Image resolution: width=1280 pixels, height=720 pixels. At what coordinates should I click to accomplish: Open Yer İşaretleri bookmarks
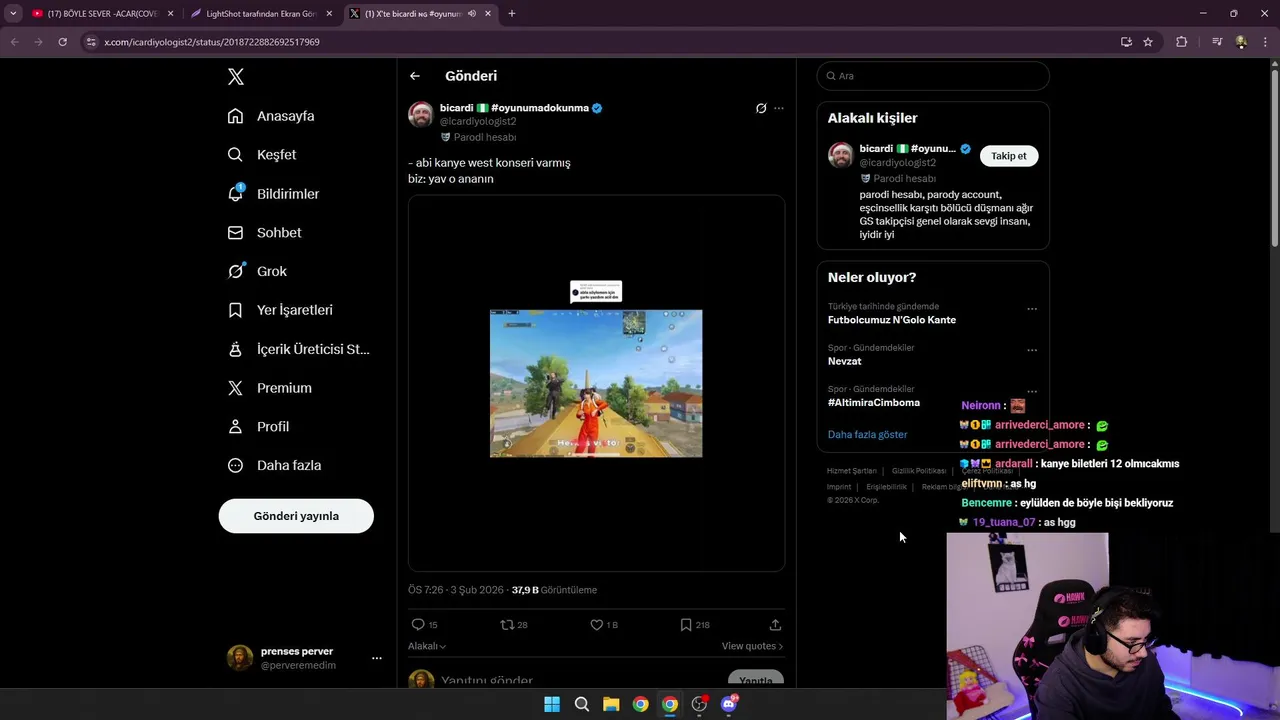coord(280,310)
